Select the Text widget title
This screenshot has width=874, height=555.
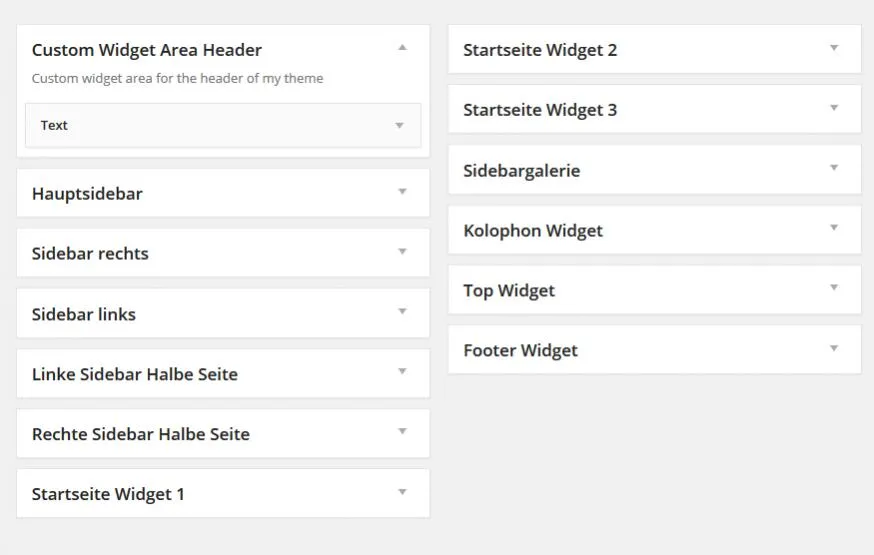click(54, 125)
